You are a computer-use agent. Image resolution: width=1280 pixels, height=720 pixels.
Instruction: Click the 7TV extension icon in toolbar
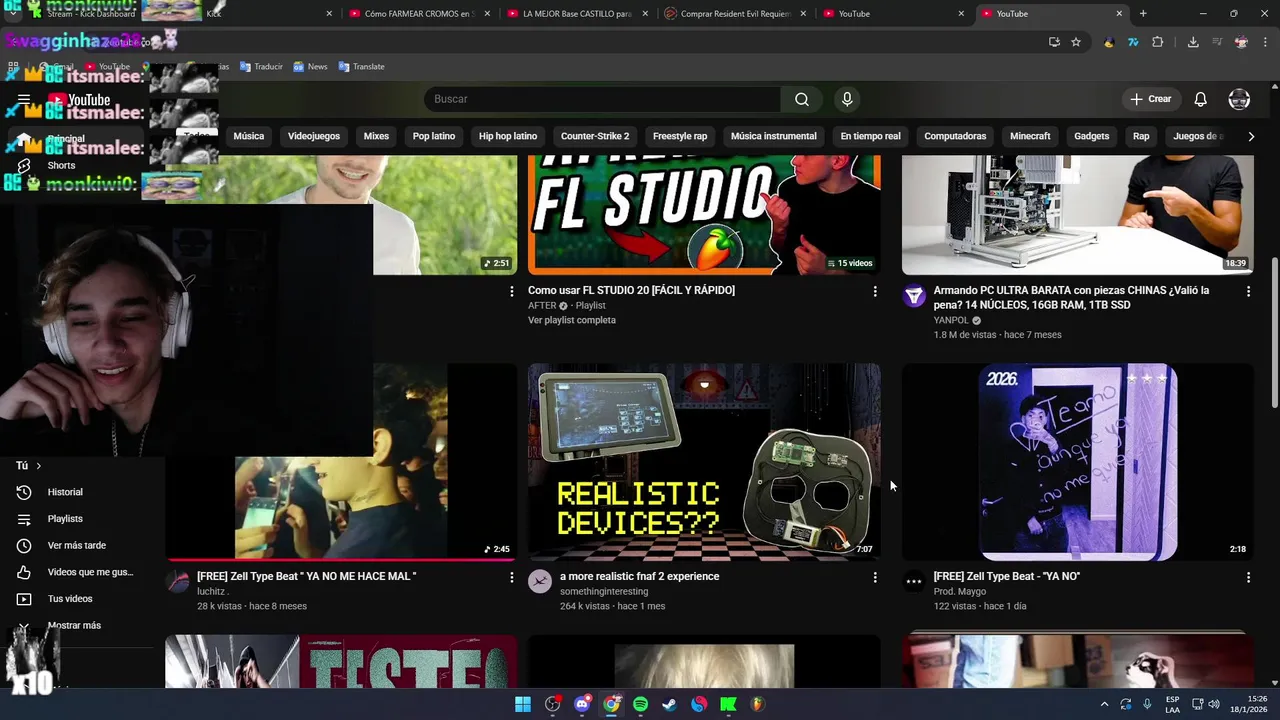(1133, 42)
